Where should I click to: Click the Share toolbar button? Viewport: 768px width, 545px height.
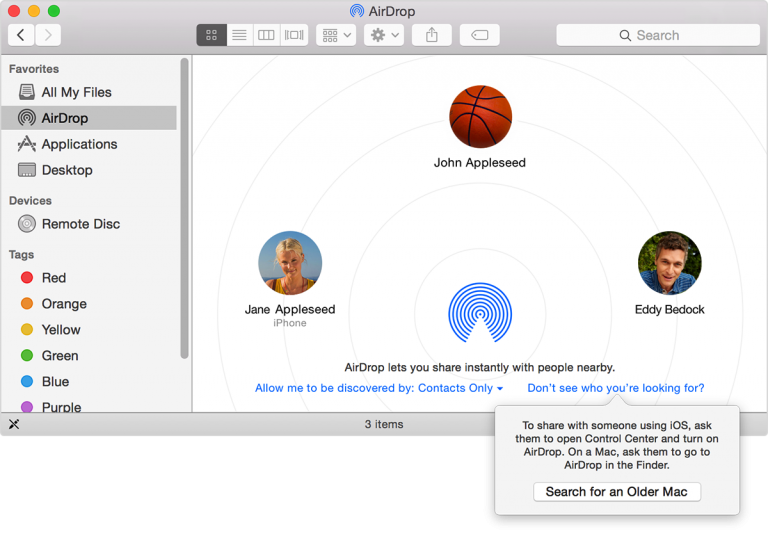point(432,35)
